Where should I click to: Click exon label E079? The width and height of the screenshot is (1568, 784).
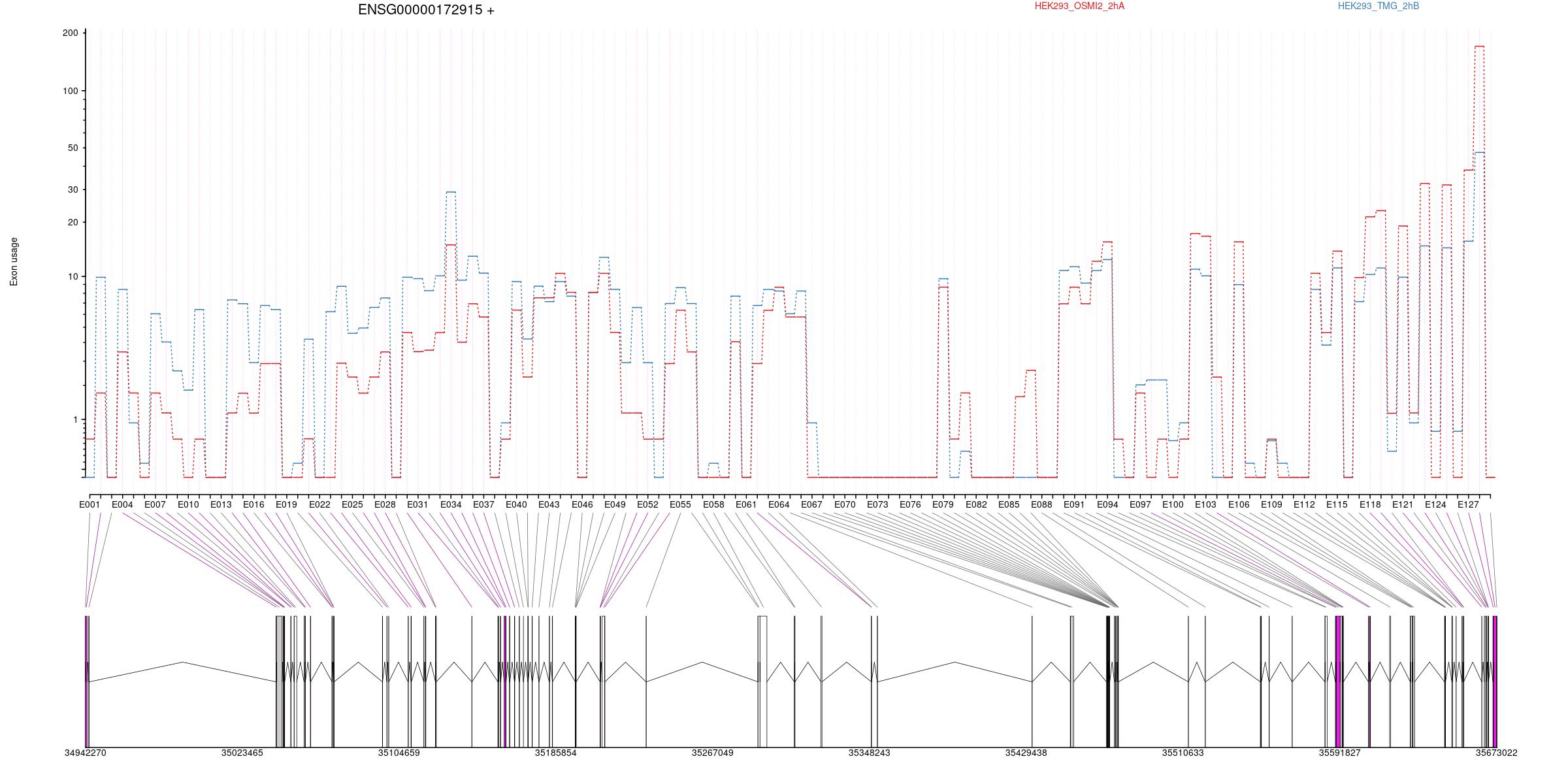point(943,504)
